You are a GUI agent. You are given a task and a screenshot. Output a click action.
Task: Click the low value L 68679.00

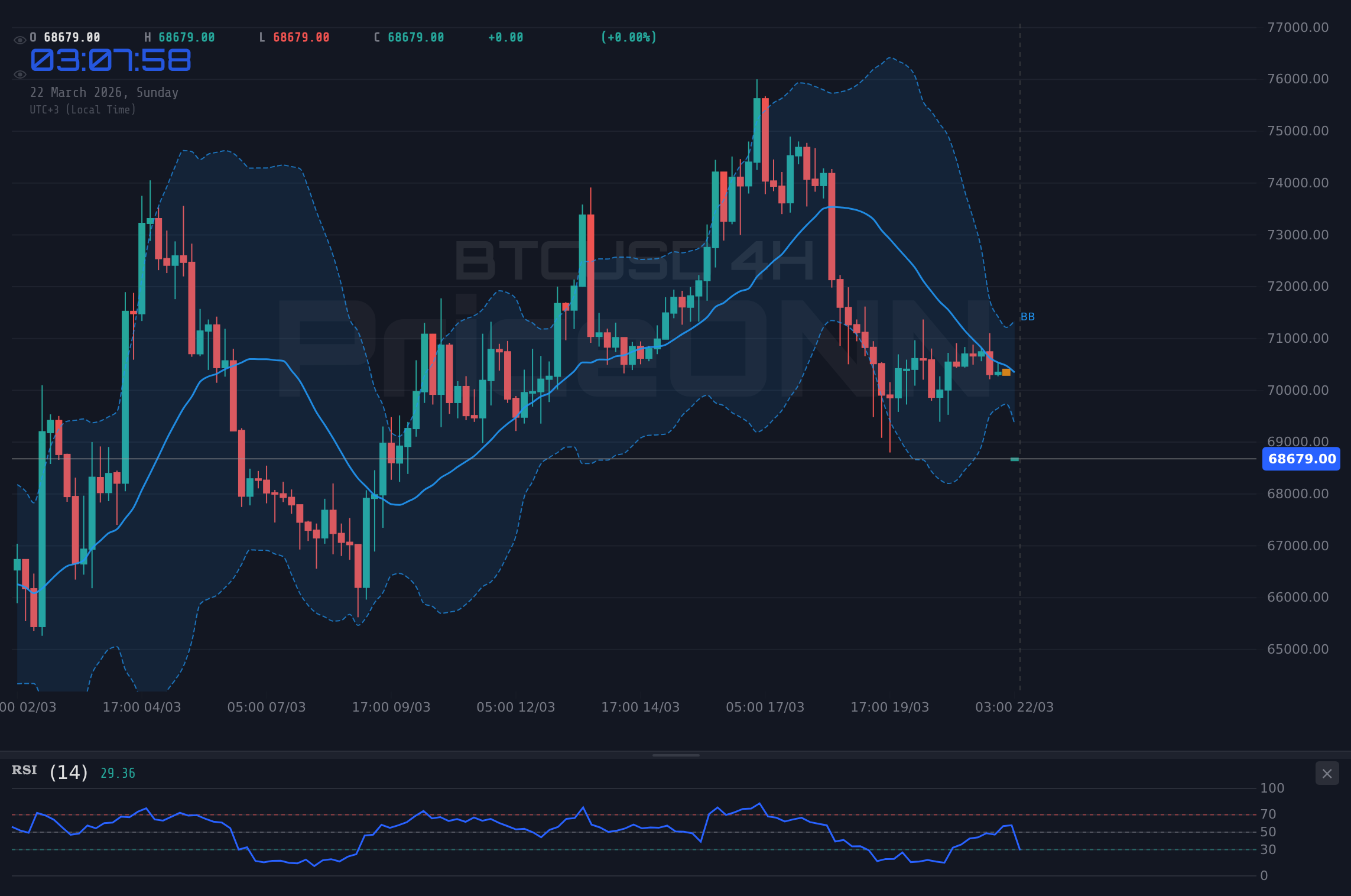tap(294, 37)
